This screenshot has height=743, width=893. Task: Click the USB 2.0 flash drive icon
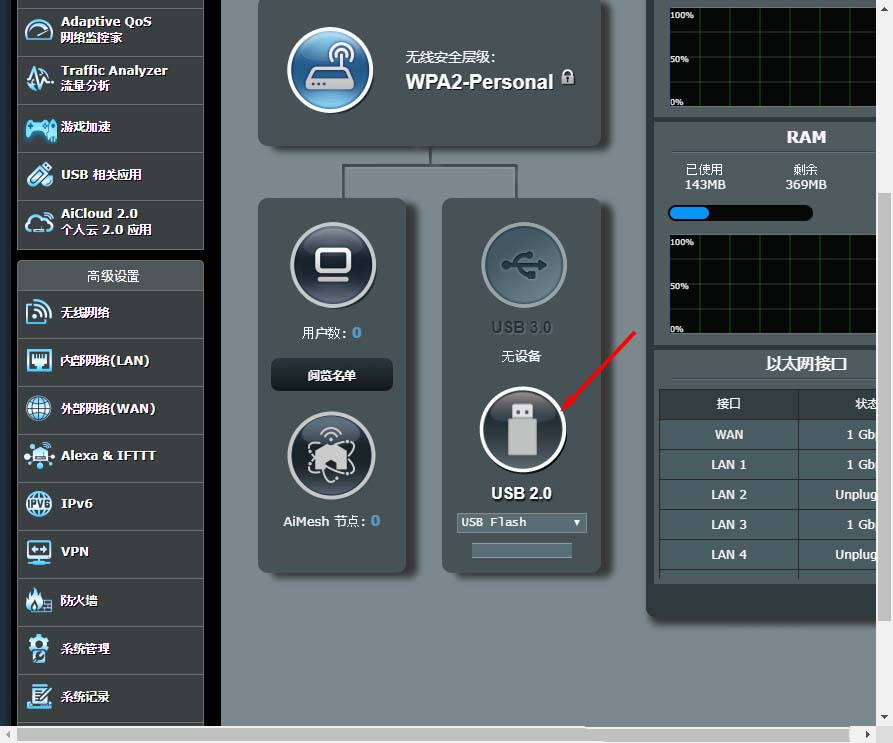tap(522, 429)
